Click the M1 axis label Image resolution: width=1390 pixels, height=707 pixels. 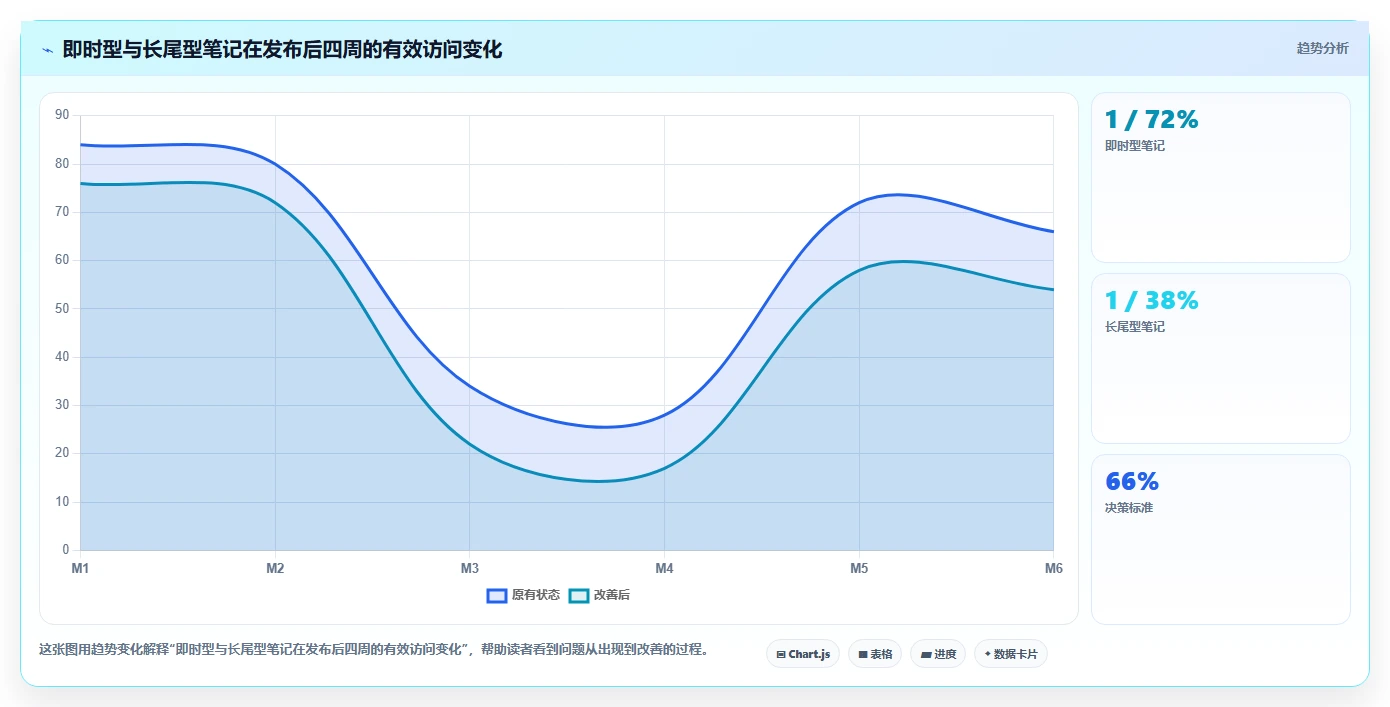tap(80, 568)
